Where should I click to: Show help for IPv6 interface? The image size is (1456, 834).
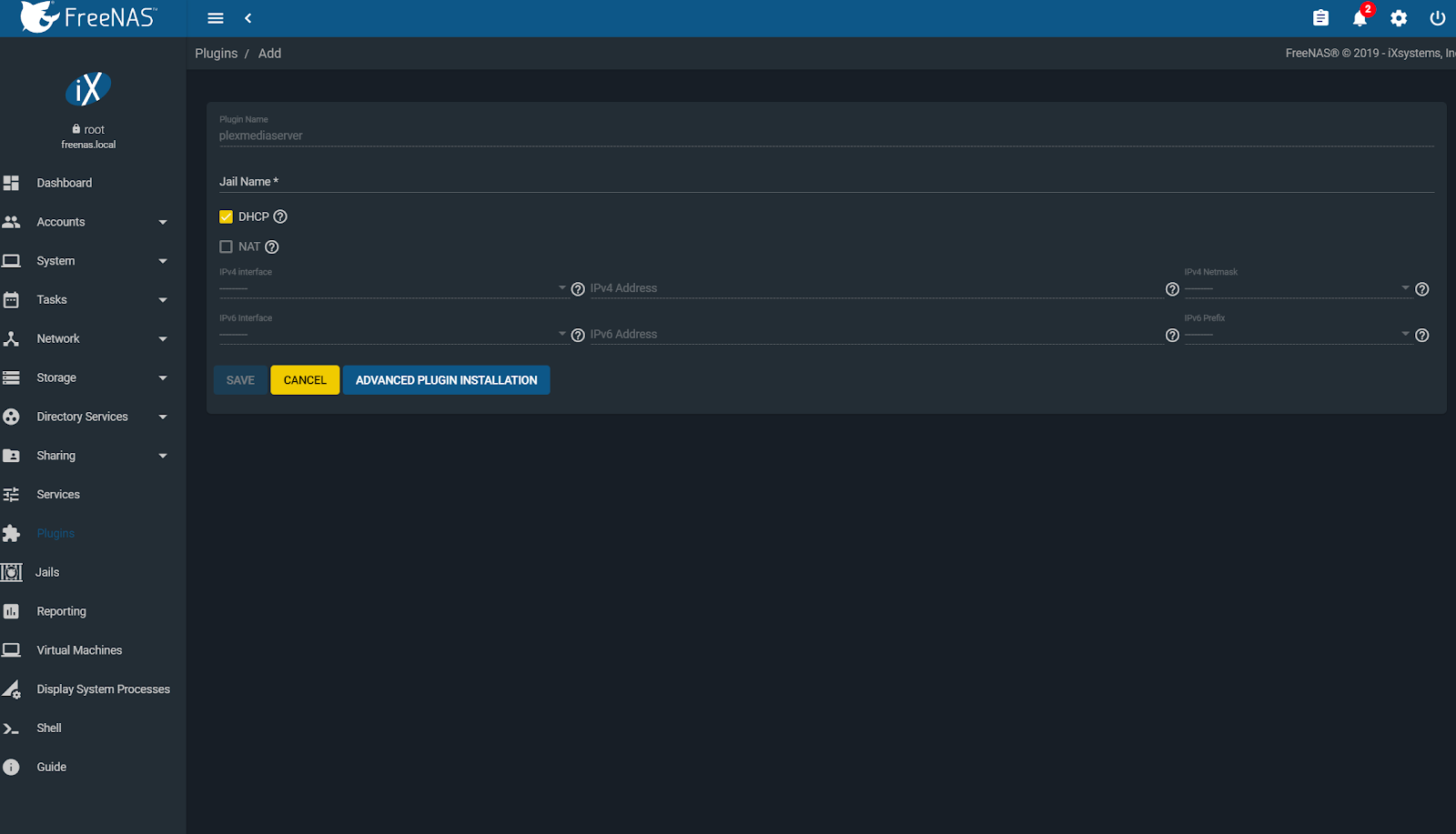tap(578, 336)
